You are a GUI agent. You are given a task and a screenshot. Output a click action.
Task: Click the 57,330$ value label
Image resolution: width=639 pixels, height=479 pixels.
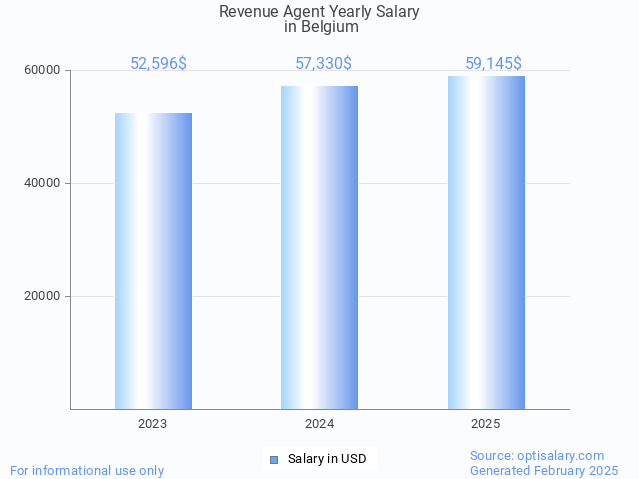coord(323,63)
